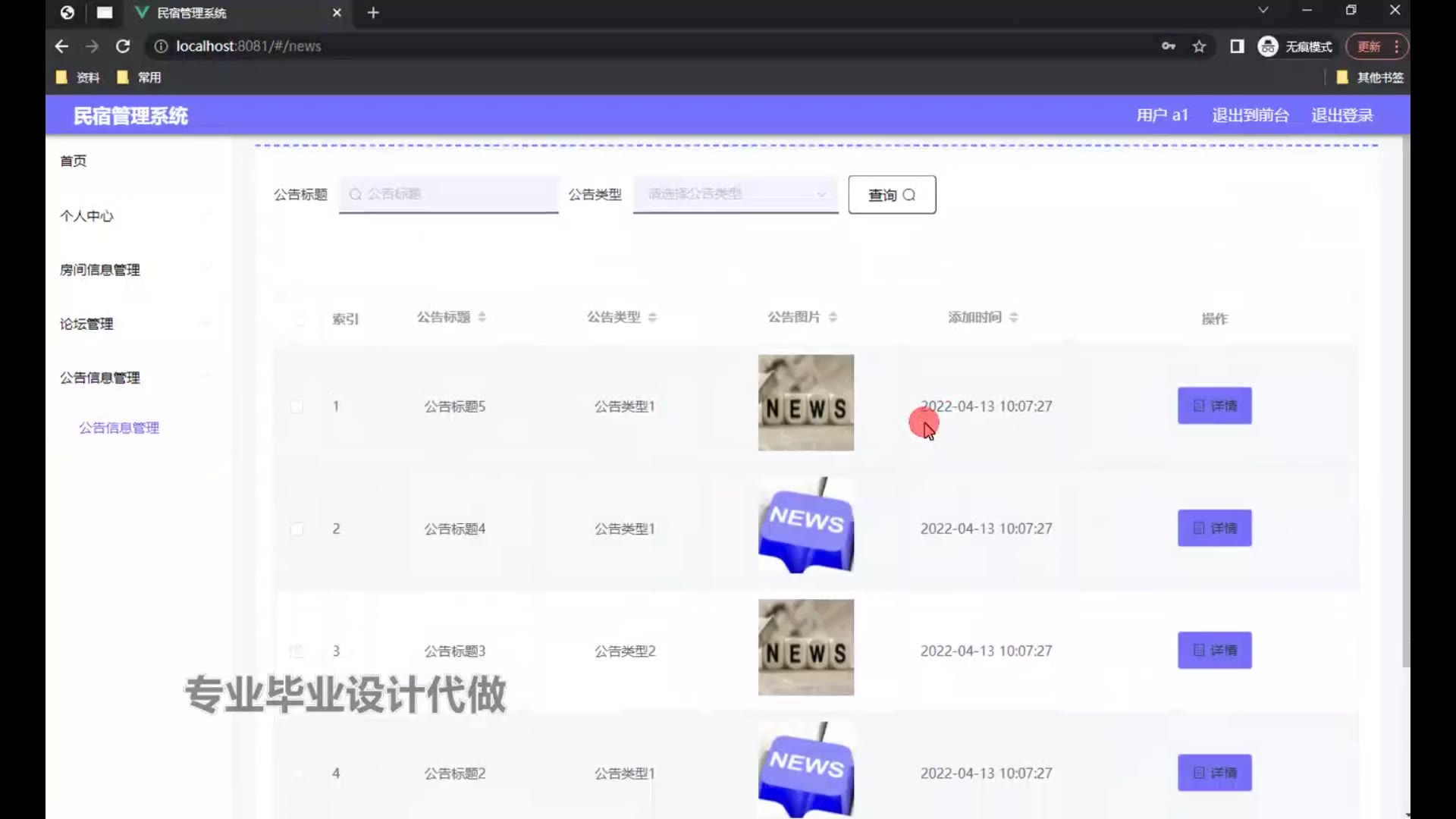The width and height of the screenshot is (1456, 819).
Task: Sort by 公告标题 column arrows
Action: point(482,317)
